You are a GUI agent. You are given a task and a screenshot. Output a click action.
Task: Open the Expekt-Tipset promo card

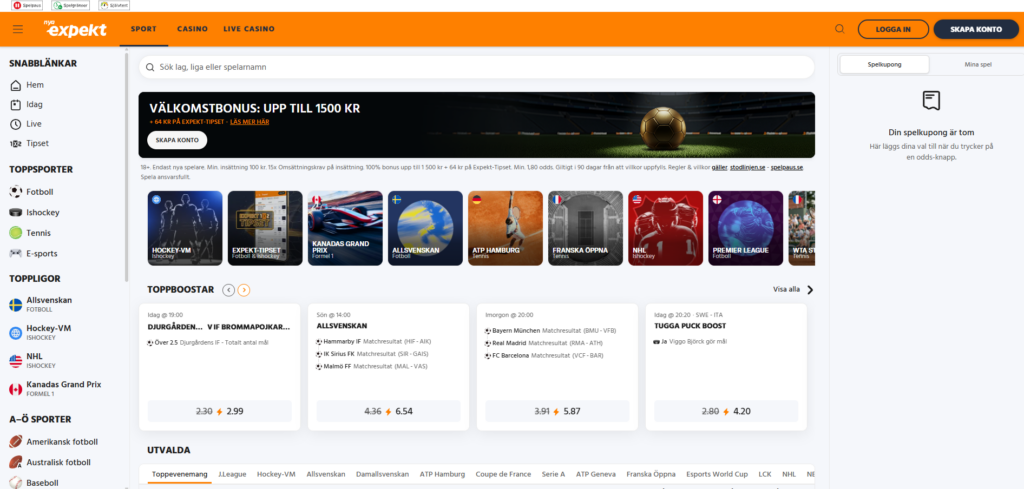point(265,228)
